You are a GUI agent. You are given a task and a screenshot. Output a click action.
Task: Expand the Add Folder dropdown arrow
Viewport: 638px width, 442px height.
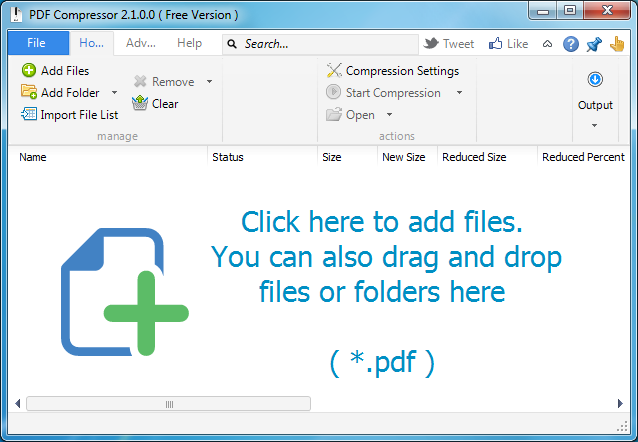click(x=114, y=92)
